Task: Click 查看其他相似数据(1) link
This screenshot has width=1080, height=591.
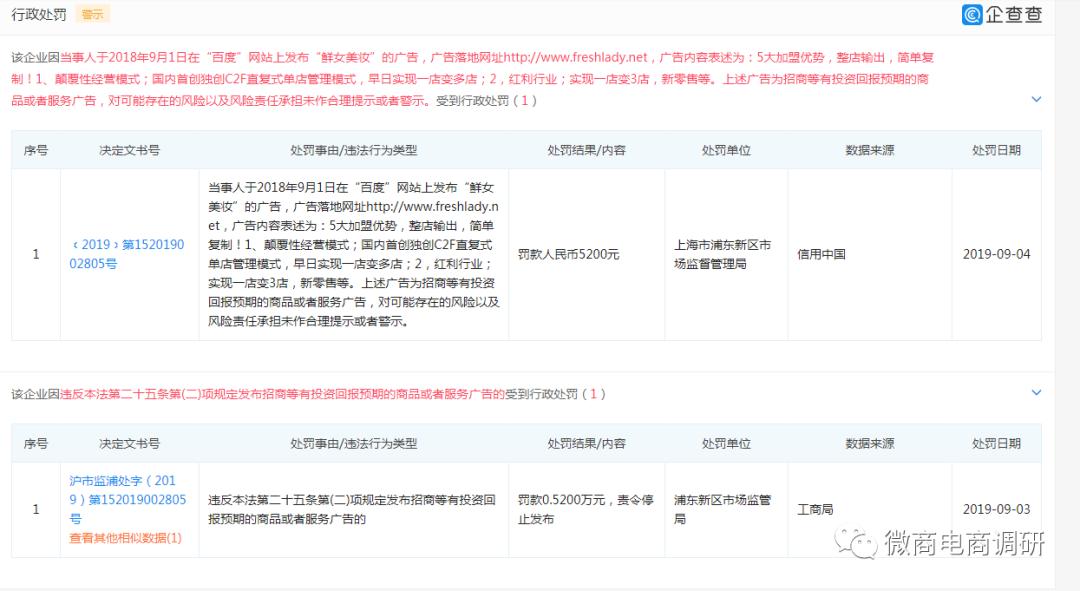Action: pyautogui.click(x=125, y=538)
